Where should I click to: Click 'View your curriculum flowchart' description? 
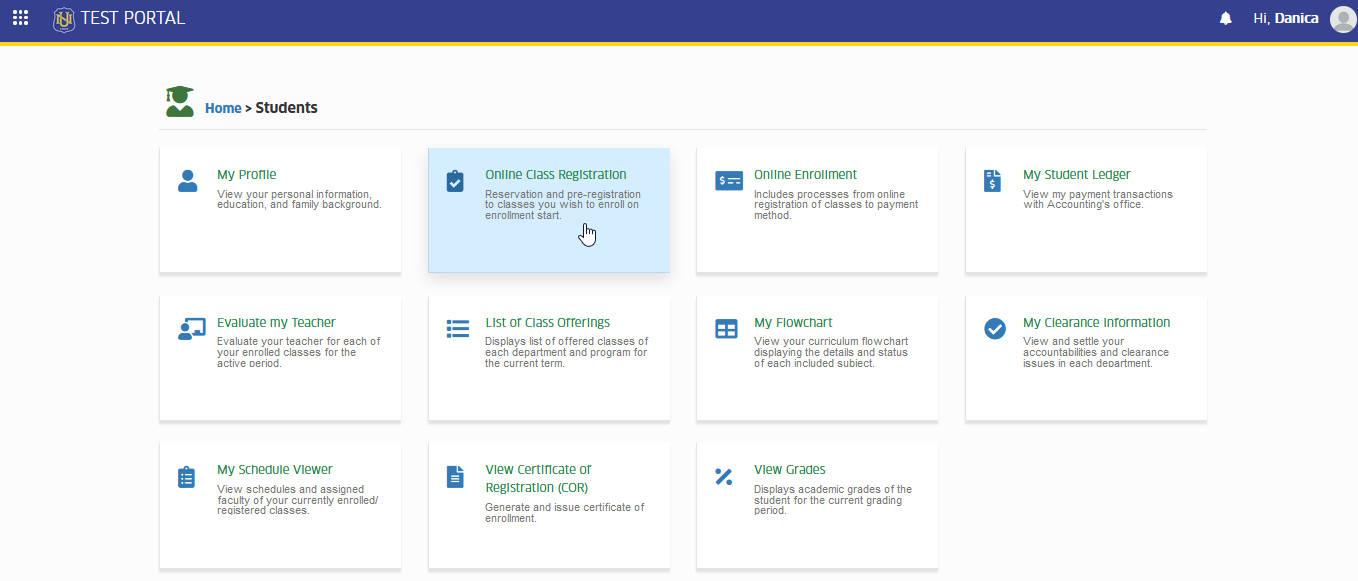point(831,352)
